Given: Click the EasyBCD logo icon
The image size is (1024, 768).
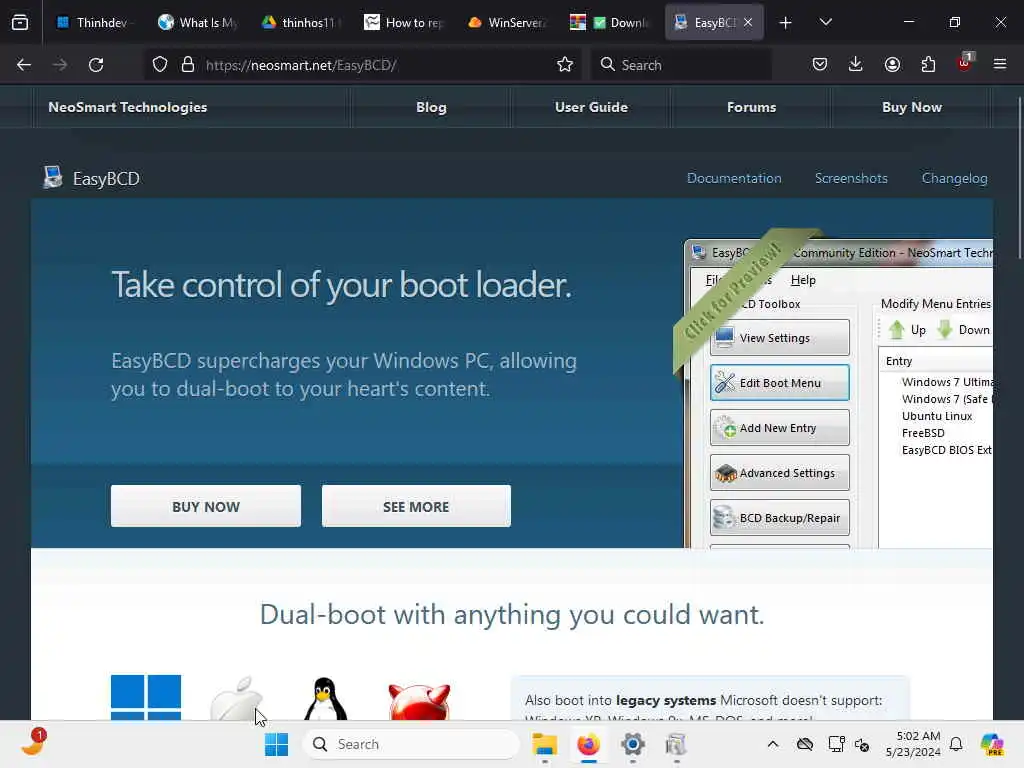Looking at the screenshot, I should pos(53,177).
